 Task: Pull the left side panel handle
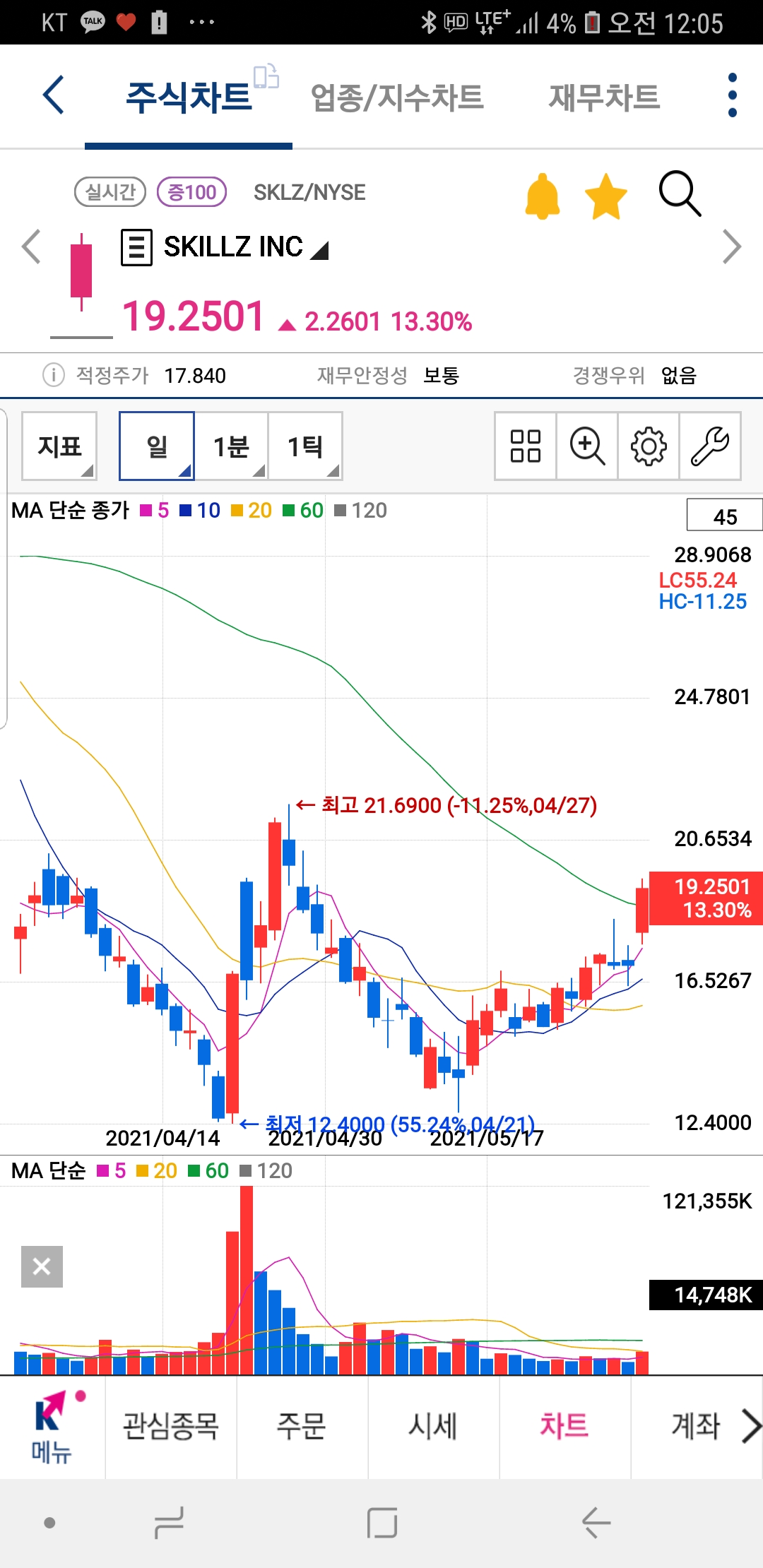point(4,569)
